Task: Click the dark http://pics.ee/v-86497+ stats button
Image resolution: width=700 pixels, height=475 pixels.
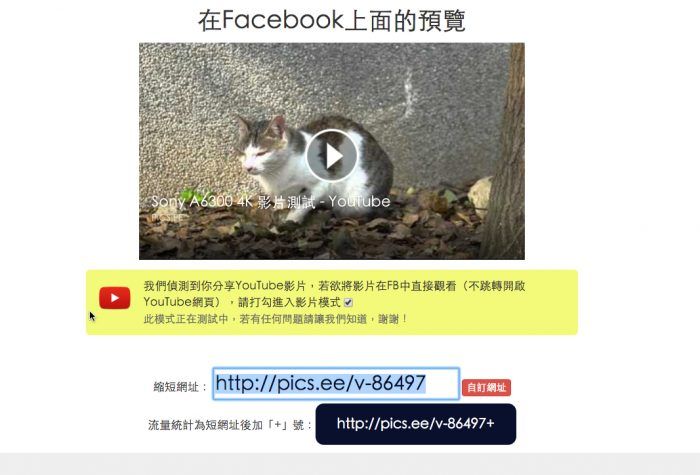Action: pyautogui.click(x=416, y=424)
